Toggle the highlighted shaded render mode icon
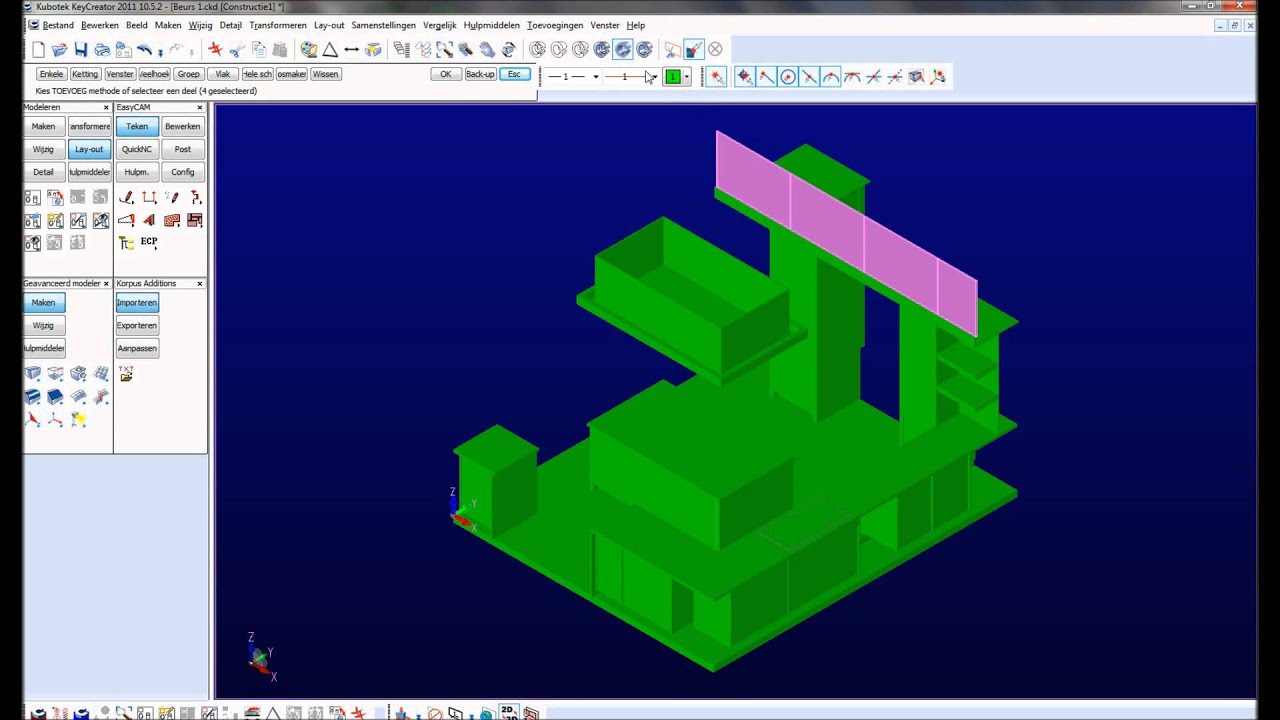Viewport: 1280px width, 720px height. 623,50
